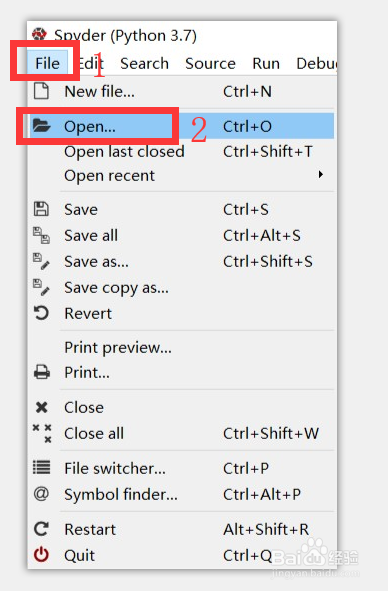
Task: Click the open folder icon
Action: tap(41, 126)
